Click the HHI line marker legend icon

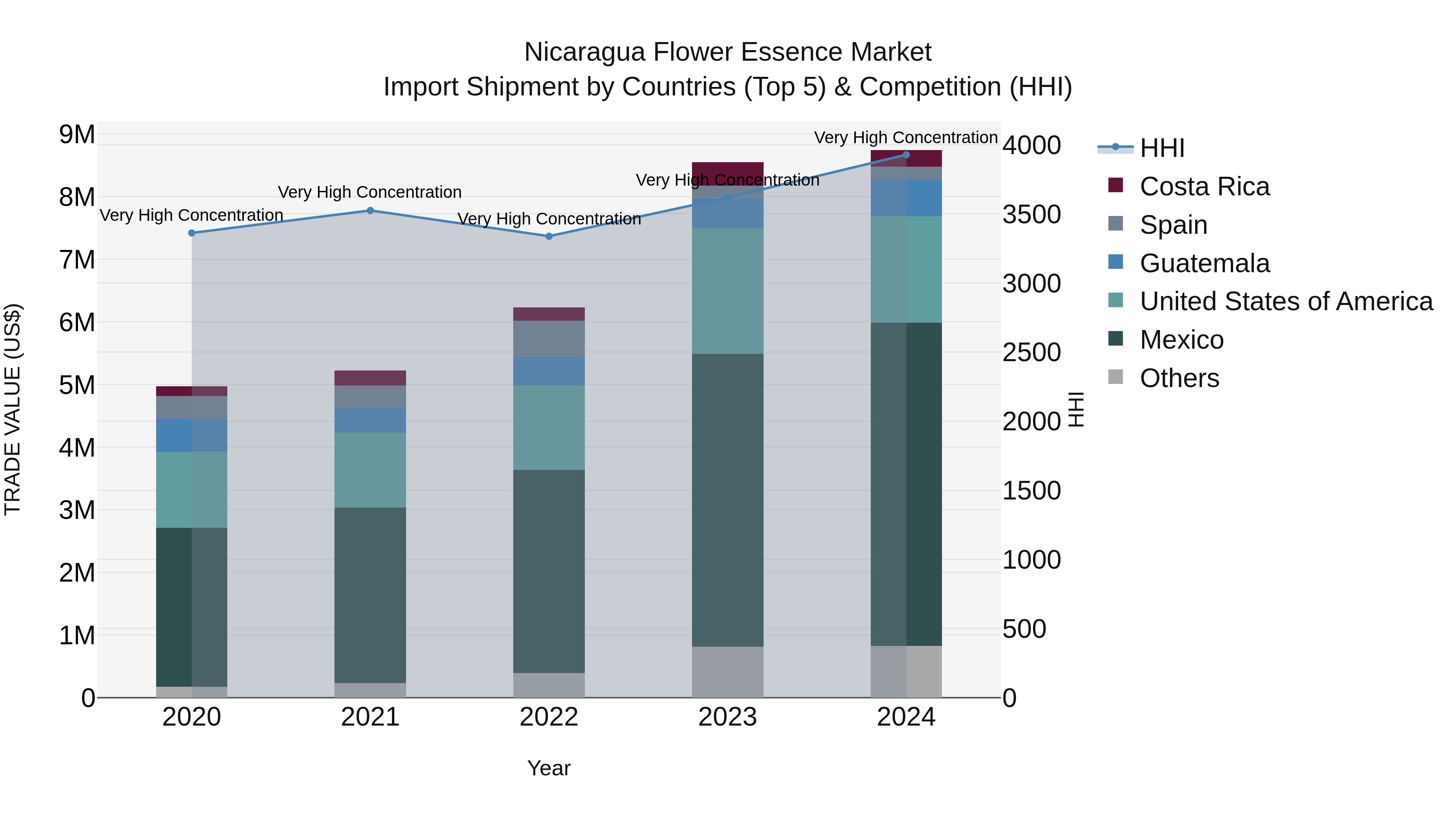tap(1115, 148)
